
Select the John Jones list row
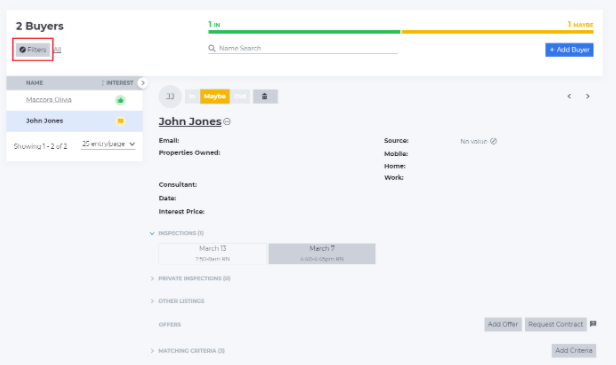74,121
